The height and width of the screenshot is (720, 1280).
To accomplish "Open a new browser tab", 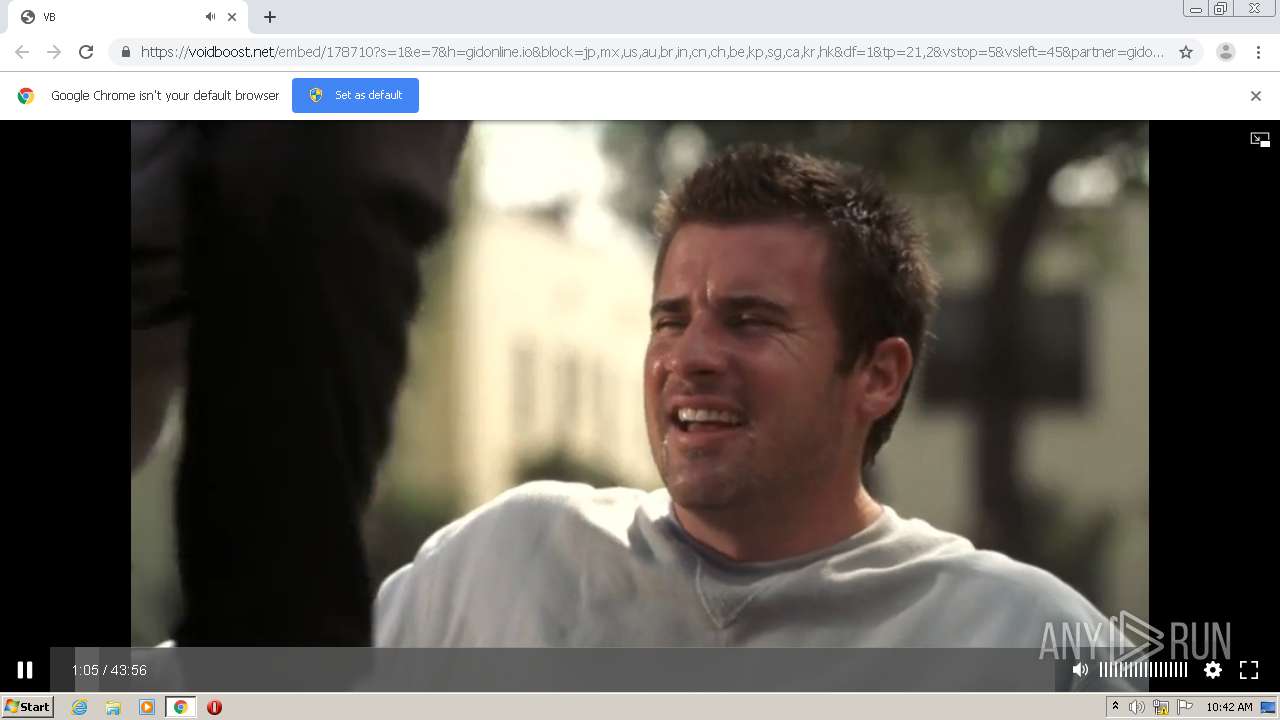I will (x=270, y=17).
